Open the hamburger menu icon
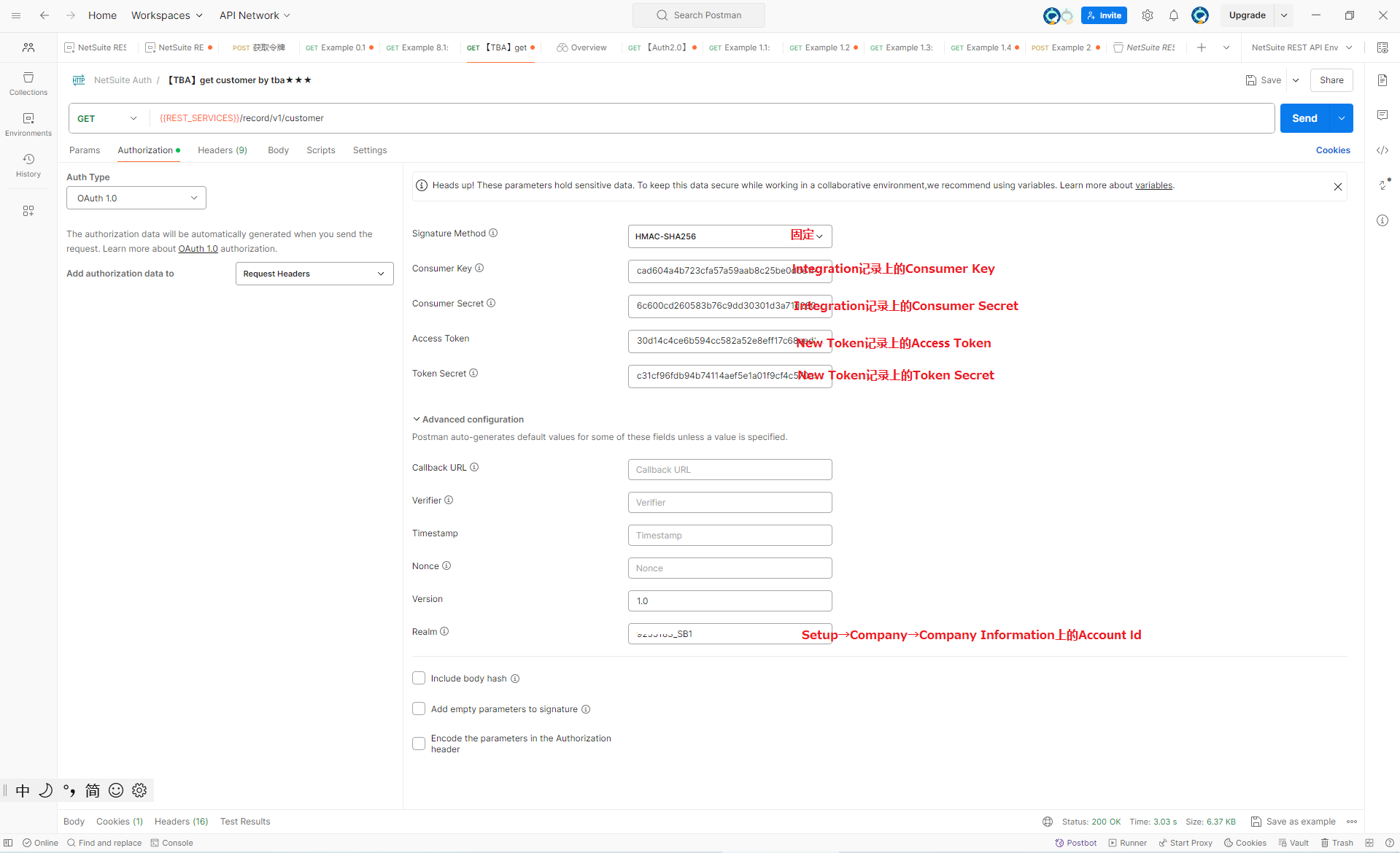This screenshot has height=853, width=1400. [16, 15]
